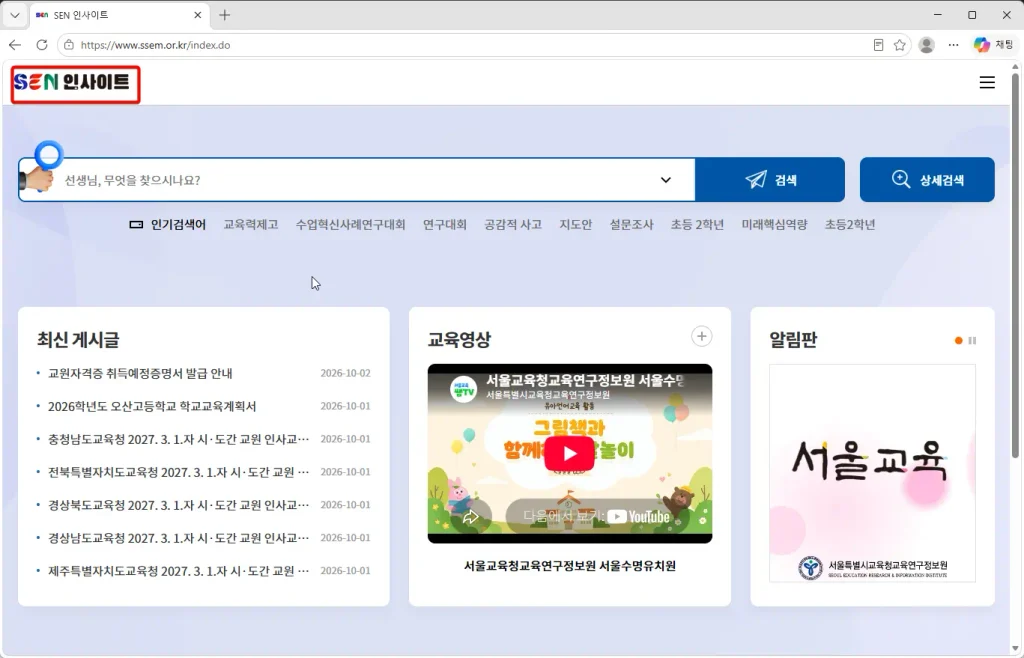This screenshot has width=1024, height=658.
Task: Click date 2026-10-02
Action: tap(345, 373)
